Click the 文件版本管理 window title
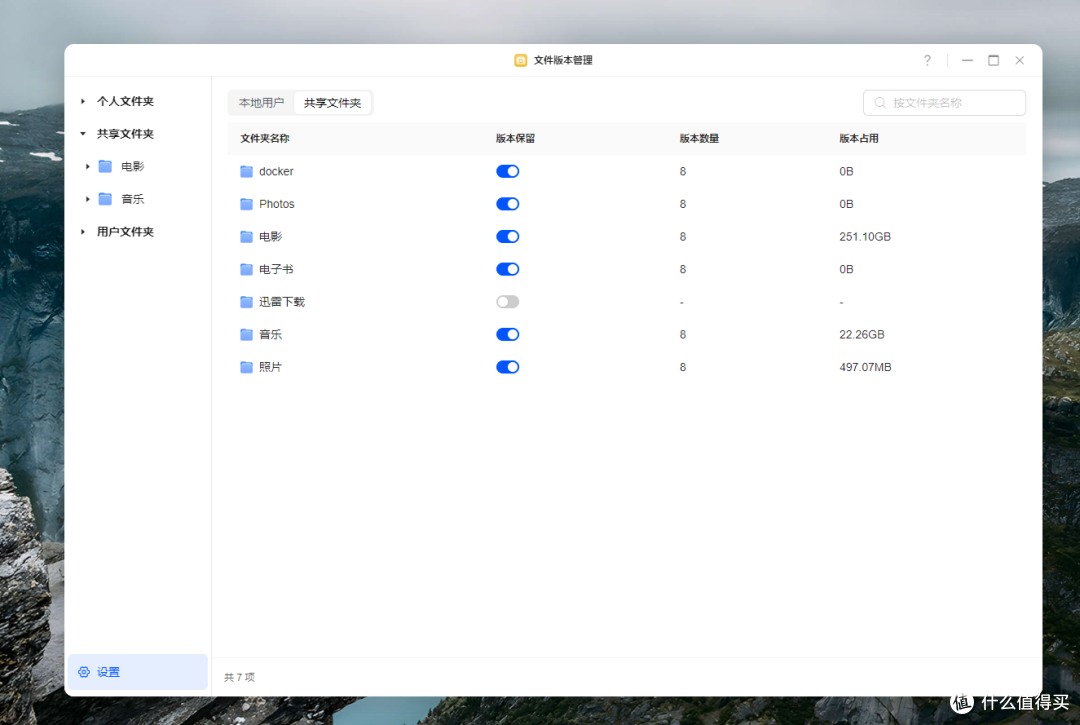Screen dimensions: 1080x725 click(563, 61)
